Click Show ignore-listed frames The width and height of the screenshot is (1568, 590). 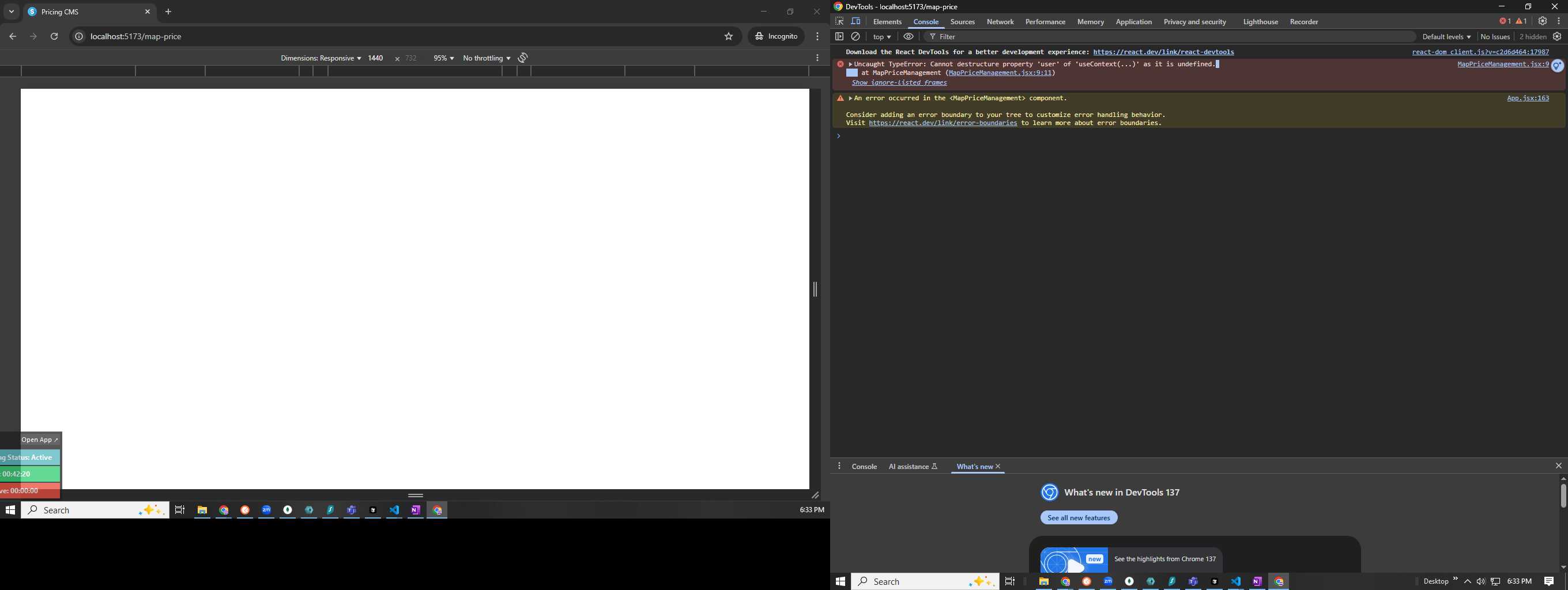[x=899, y=83]
